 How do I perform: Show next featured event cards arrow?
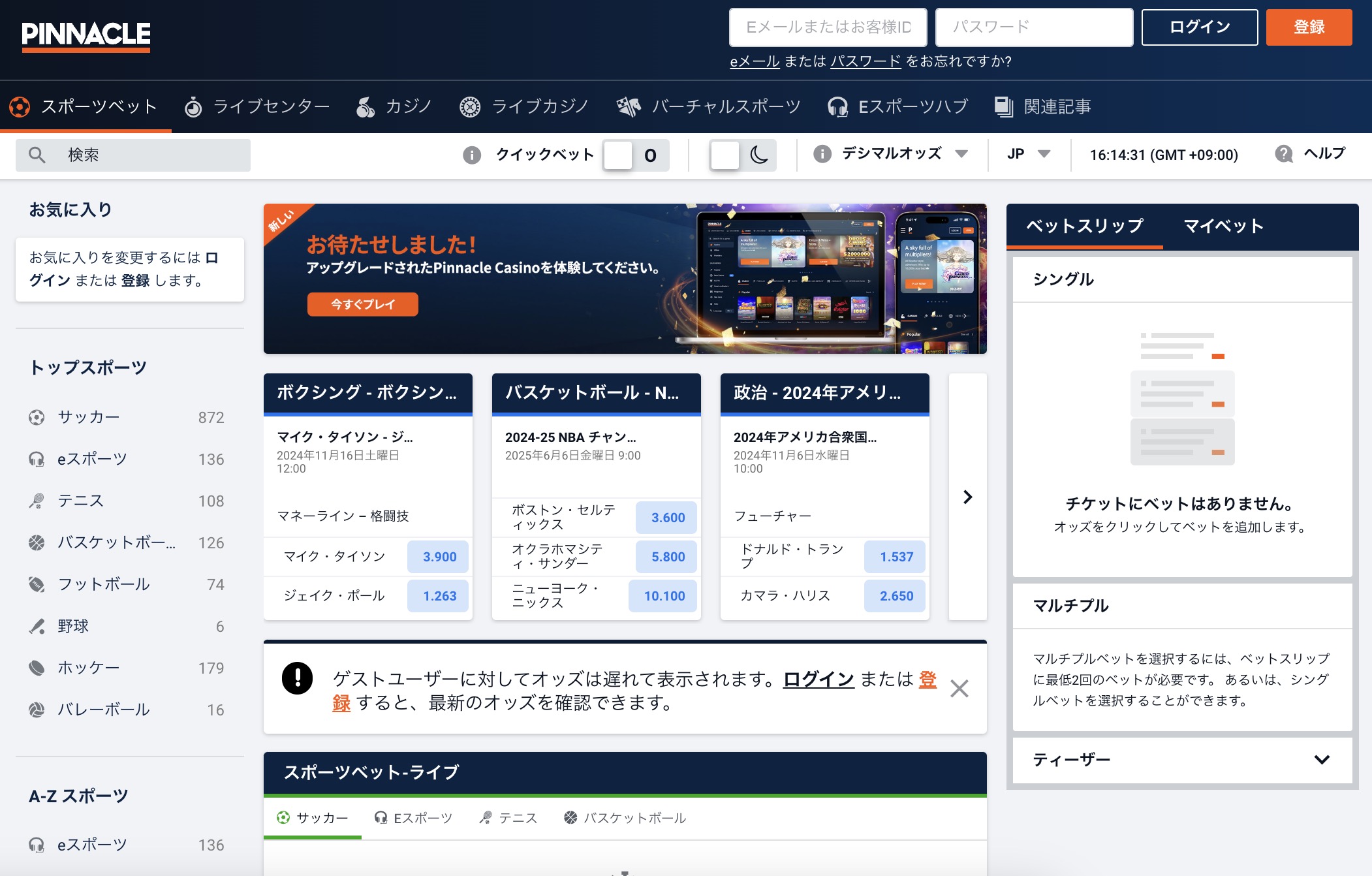[968, 497]
